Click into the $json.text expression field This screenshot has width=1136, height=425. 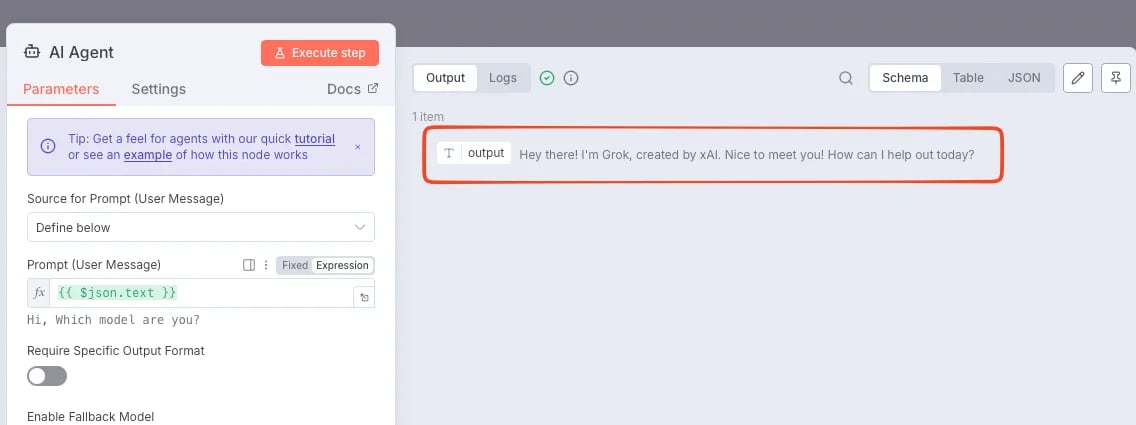tap(201, 293)
